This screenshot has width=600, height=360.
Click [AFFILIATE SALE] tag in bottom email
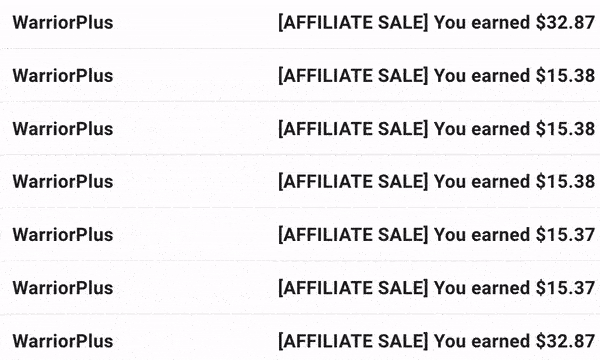tap(353, 341)
